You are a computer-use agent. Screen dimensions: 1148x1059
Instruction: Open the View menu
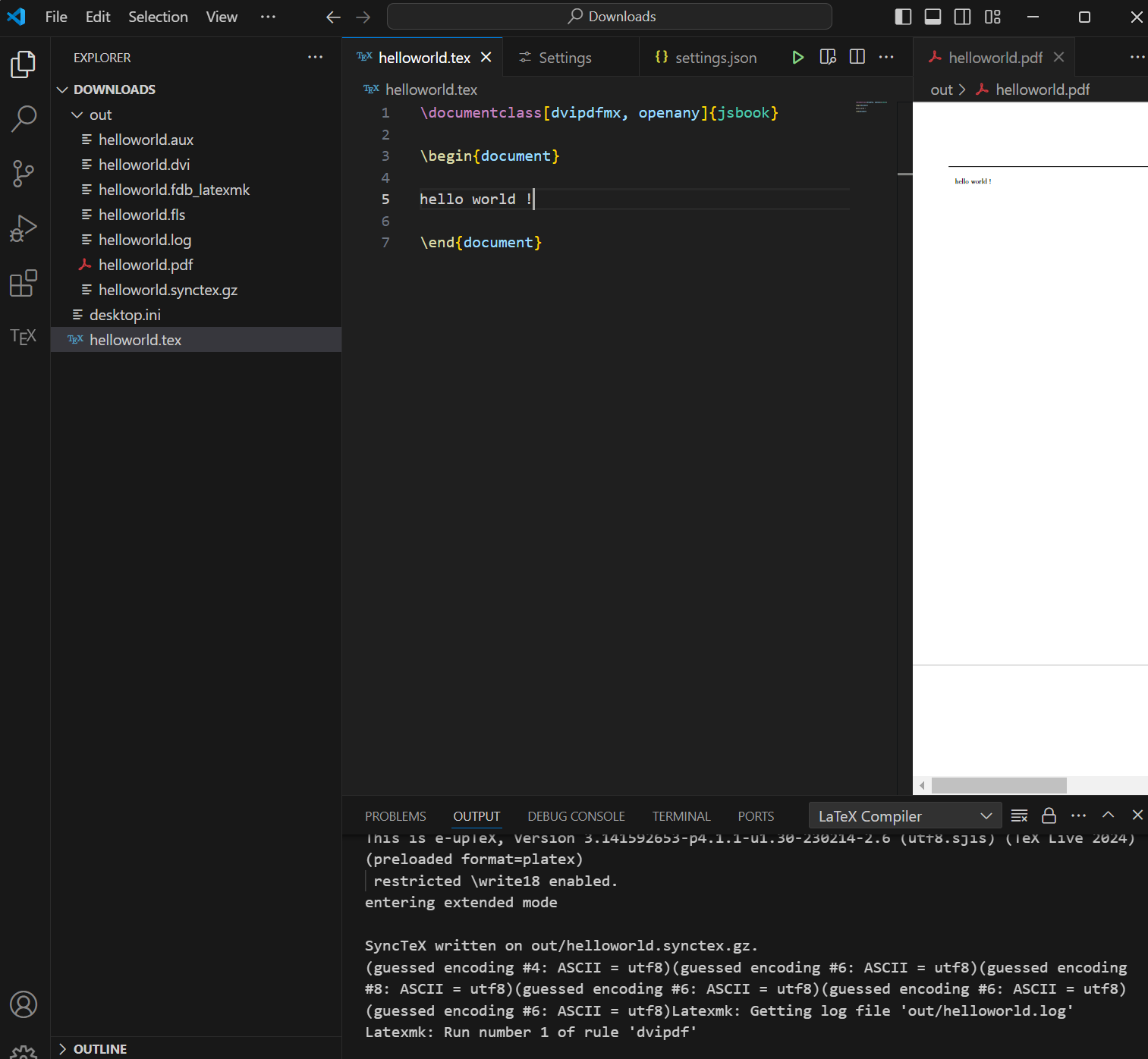[221, 16]
